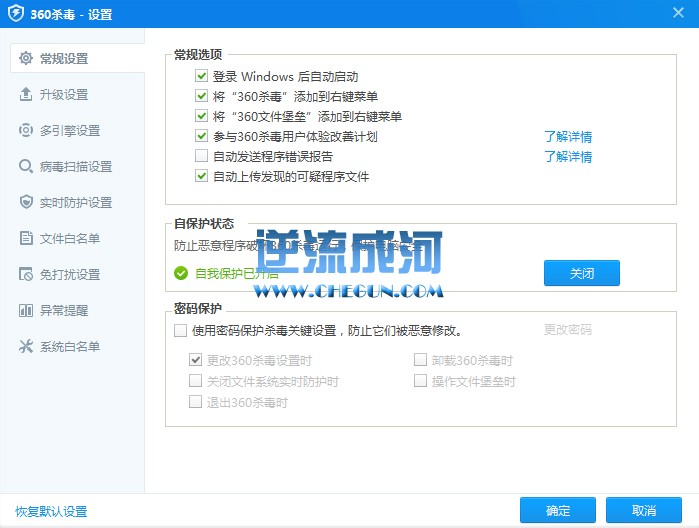The width and height of the screenshot is (699, 528).
Task: Toggle 将"360文件堡垒"添加到右键菜单 checkbox
Action: click(x=201, y=116)
